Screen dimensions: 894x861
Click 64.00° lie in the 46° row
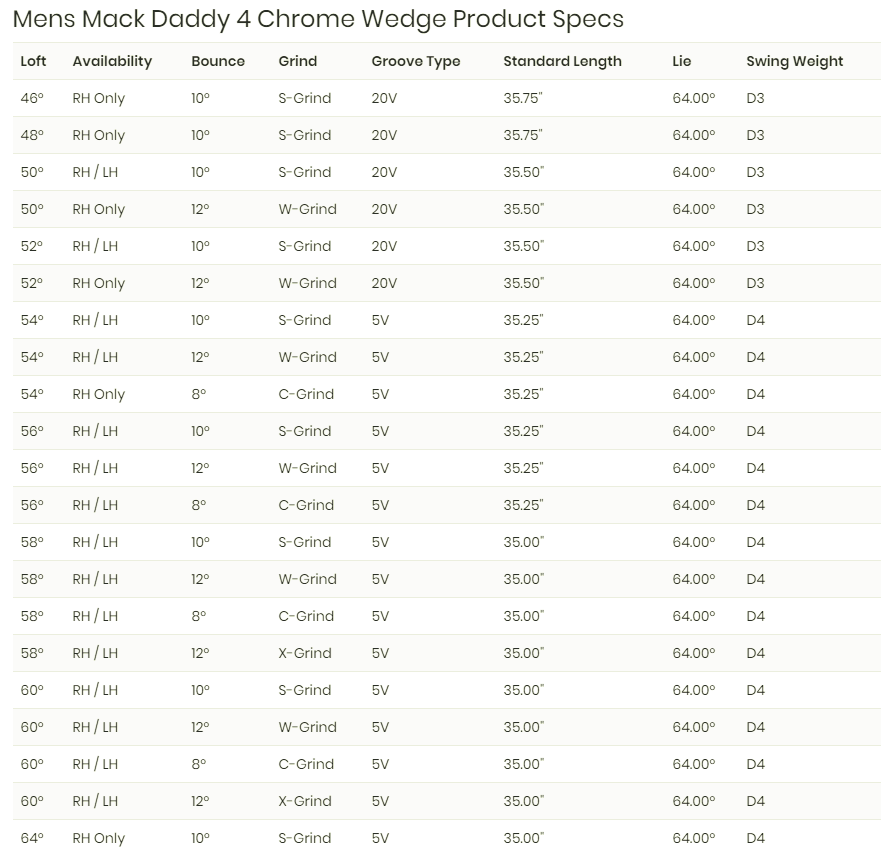pyautogui.click(x=694, y=99)
